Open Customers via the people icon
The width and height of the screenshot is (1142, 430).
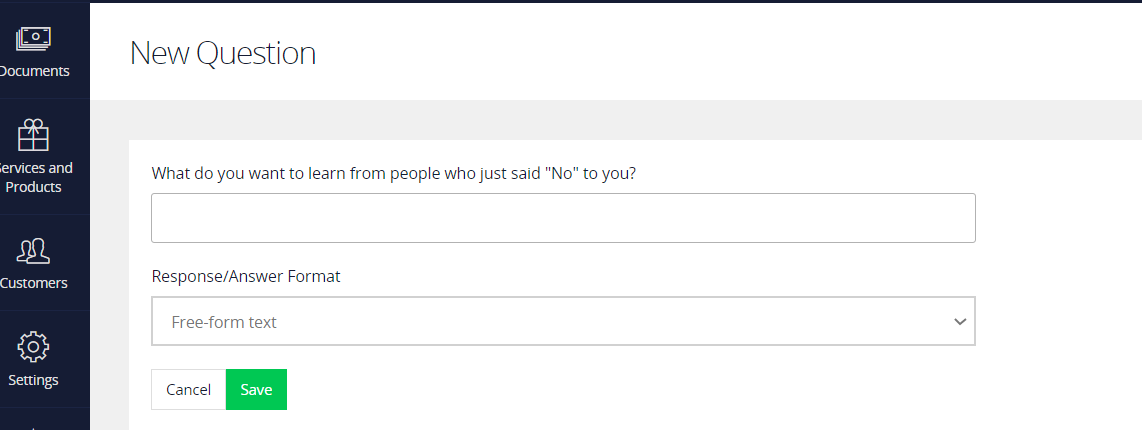[33, 250]
